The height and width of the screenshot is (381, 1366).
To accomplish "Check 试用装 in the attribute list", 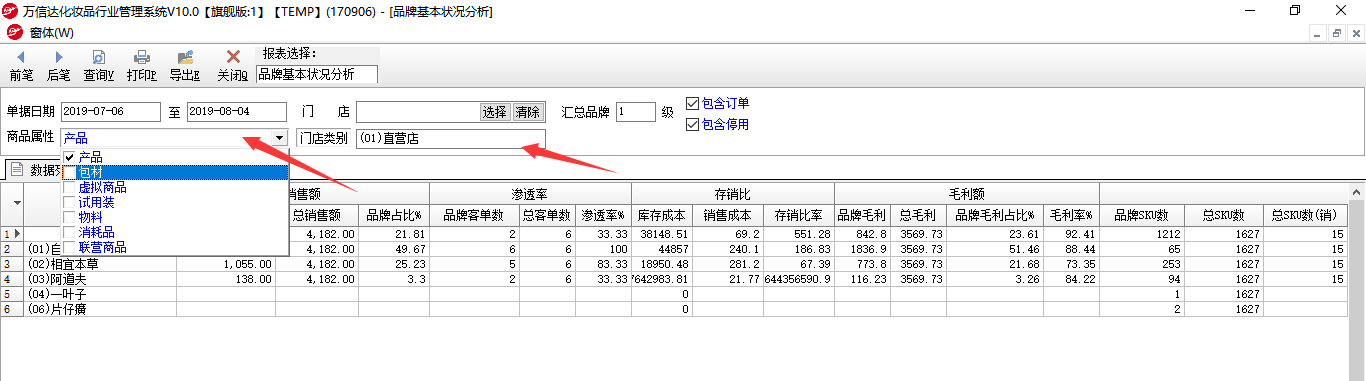I will (x=69, y=202).
